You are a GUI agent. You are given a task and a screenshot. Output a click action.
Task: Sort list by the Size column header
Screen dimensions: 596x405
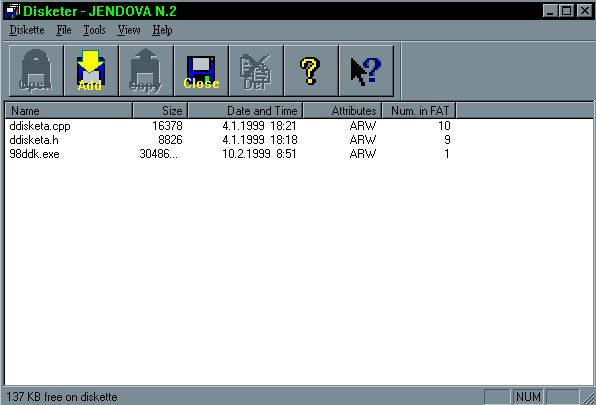pyautogui.click(x=160, y=111)
